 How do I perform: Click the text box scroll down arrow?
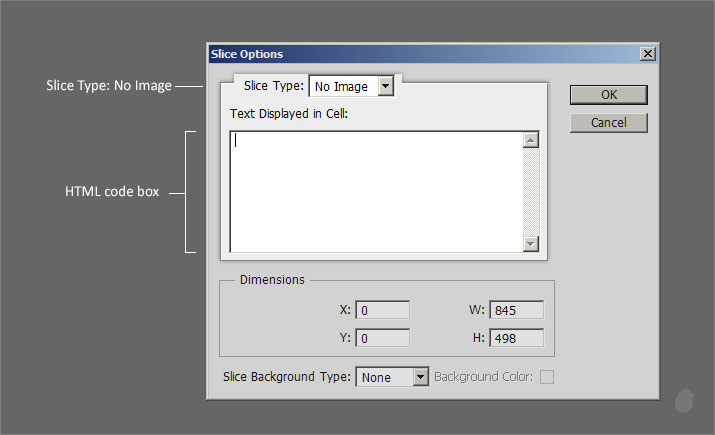pyautogui.click(x=531, y=243)
